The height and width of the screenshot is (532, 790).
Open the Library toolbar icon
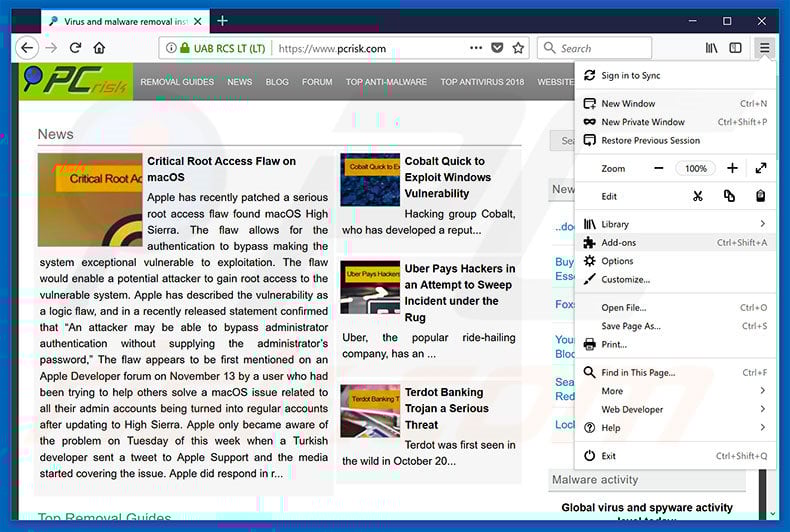[x=711, y=48]
